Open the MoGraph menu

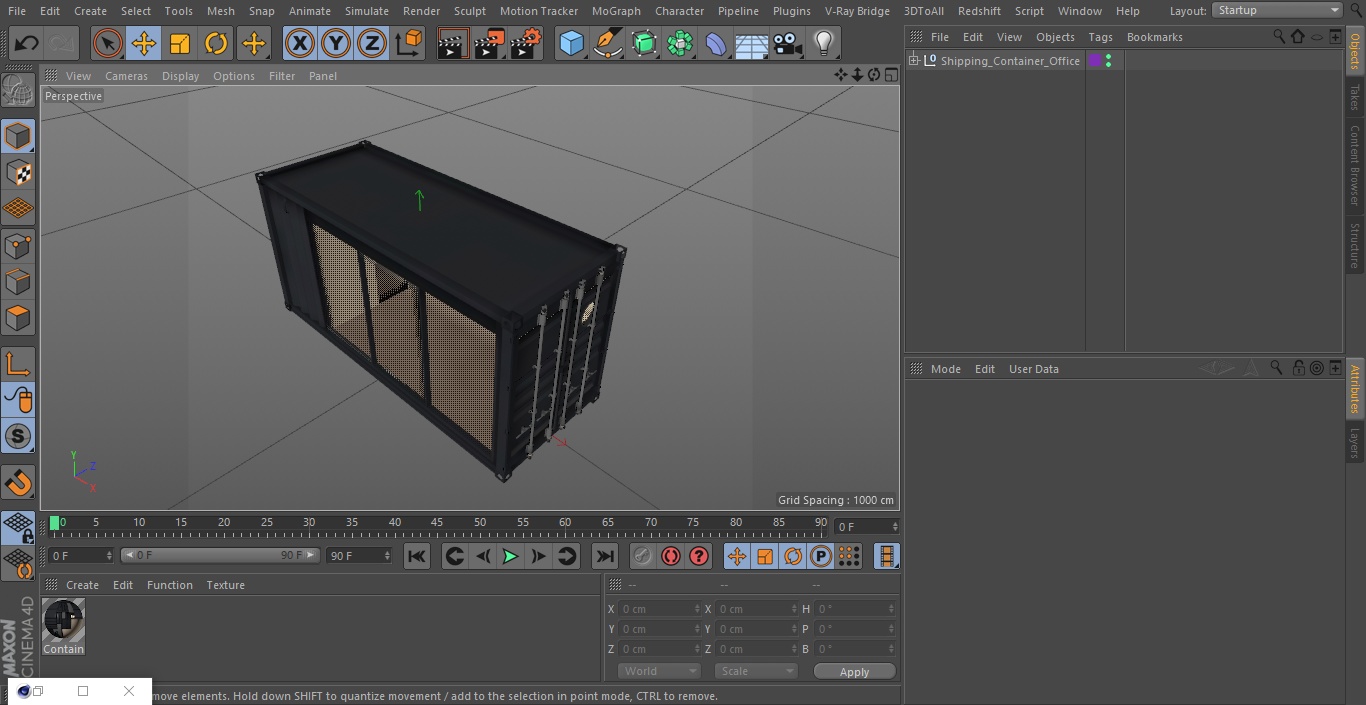coord(616,11)
